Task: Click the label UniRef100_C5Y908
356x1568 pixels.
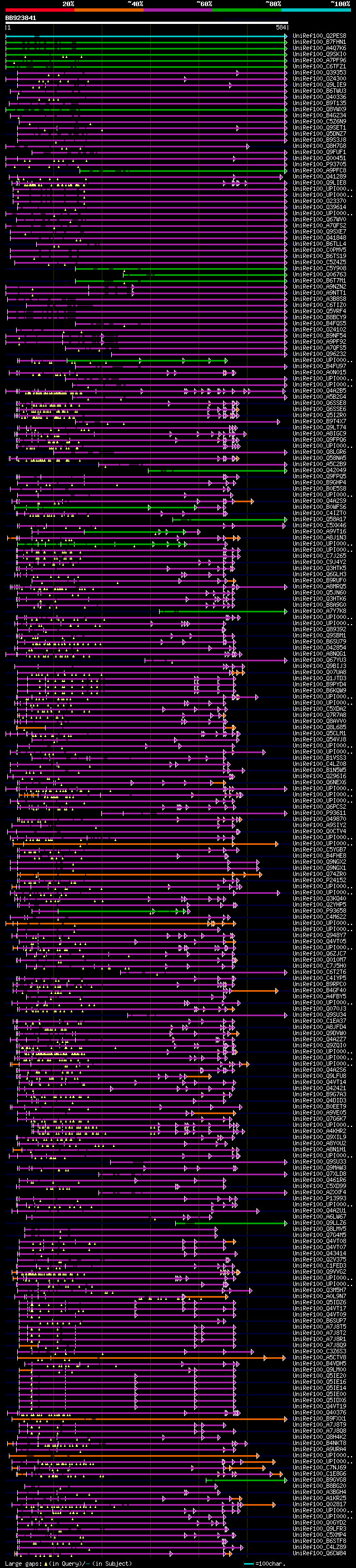Action: [319, 269]
